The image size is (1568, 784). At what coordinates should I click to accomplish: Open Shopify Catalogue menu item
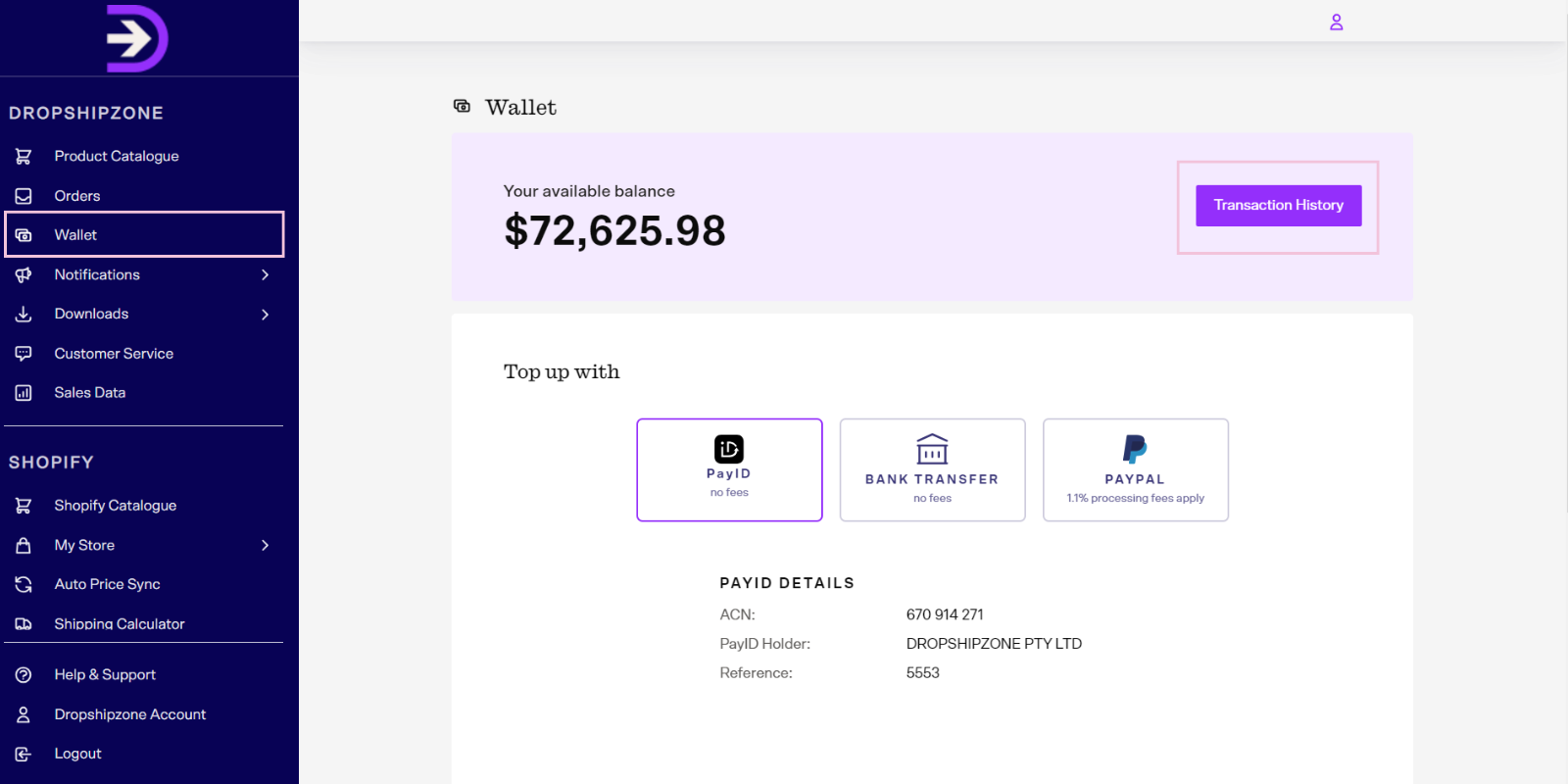116,506
